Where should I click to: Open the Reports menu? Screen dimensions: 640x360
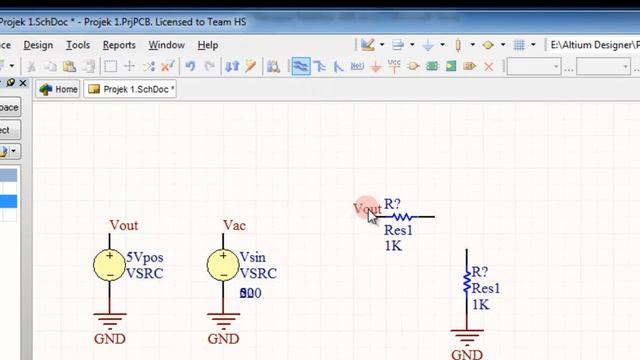[x=119, y=45]
